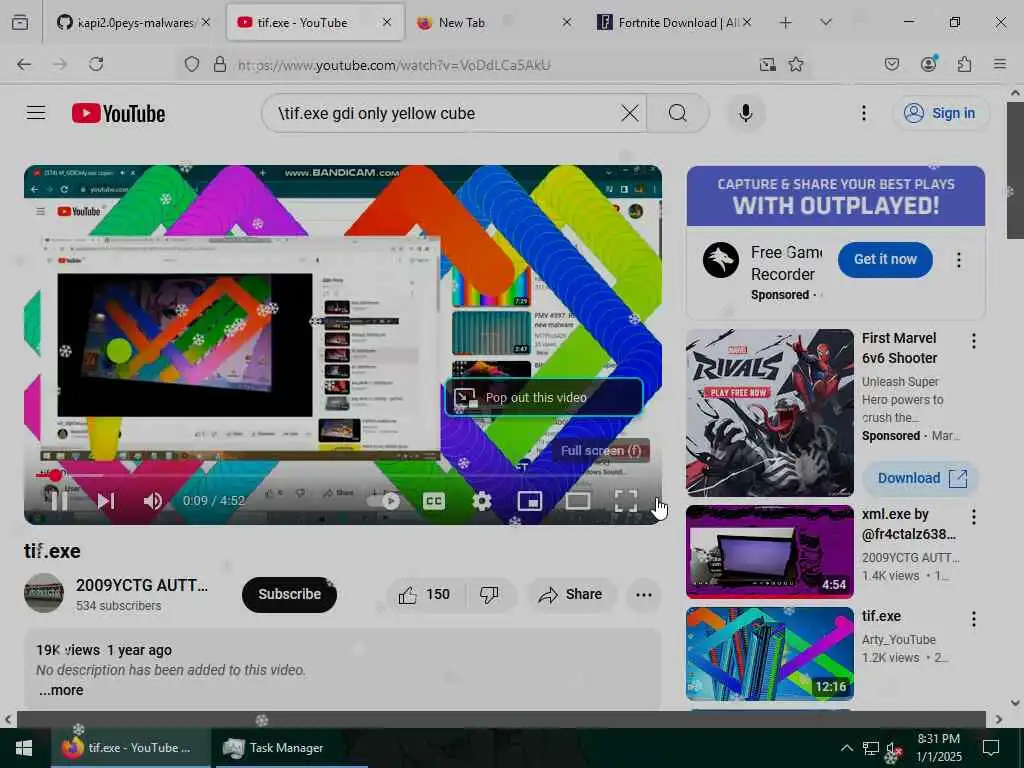Go back with the browser back arrow

coord(24,64)
